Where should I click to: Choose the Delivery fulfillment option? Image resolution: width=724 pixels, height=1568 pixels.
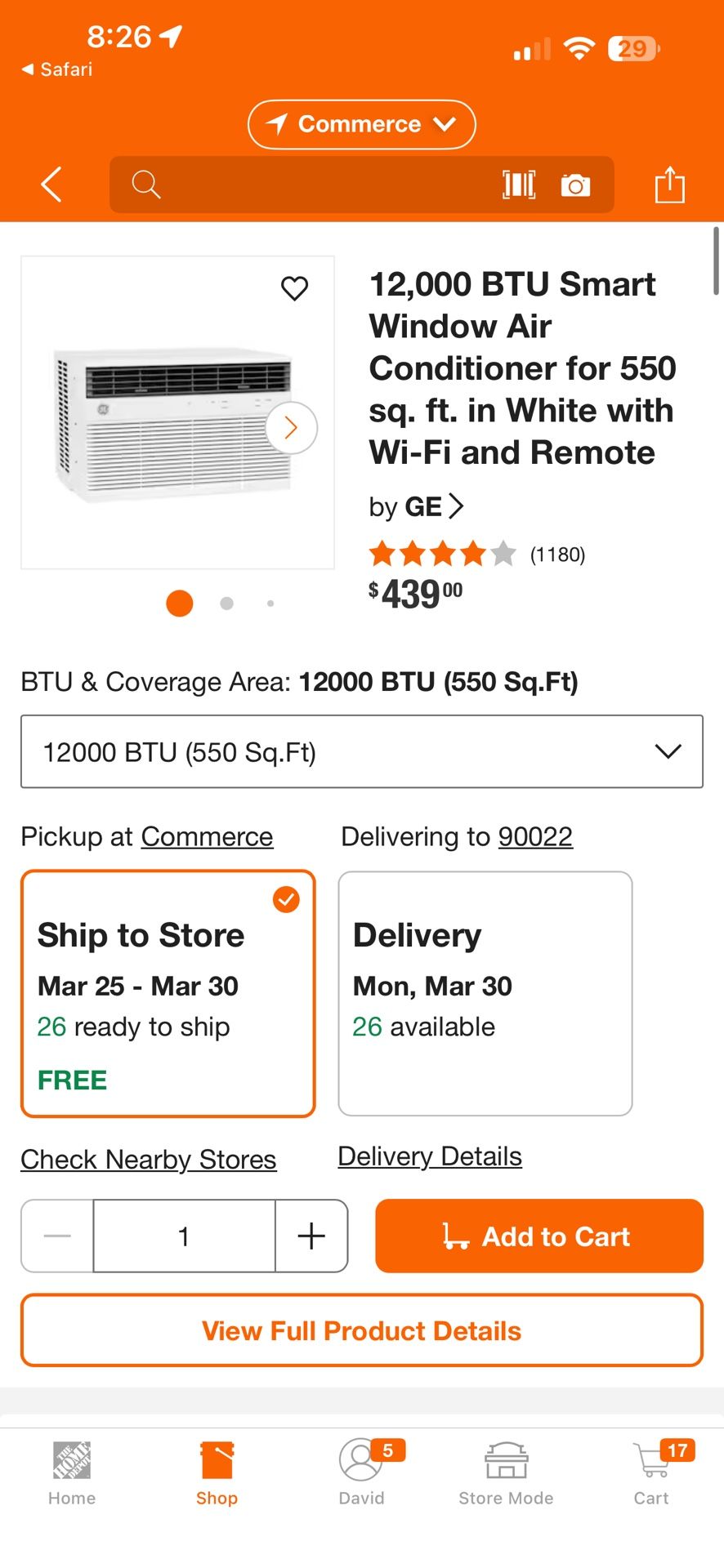tap(485, 993)
